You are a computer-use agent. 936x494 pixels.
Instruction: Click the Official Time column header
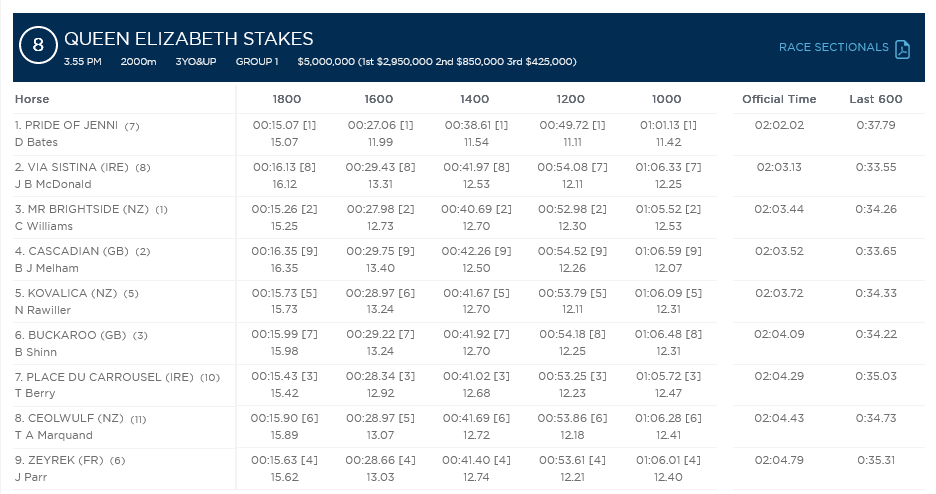[x=779, y=99]
